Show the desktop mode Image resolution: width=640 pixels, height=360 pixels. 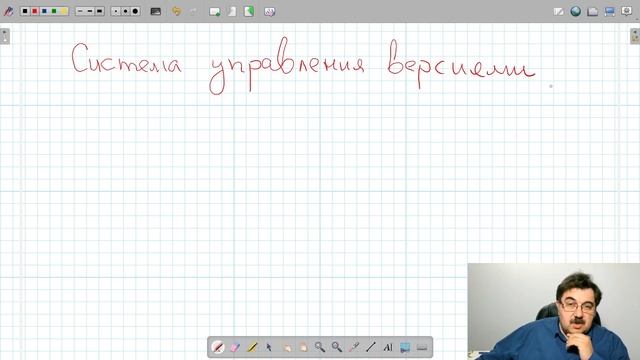(610, 11)
